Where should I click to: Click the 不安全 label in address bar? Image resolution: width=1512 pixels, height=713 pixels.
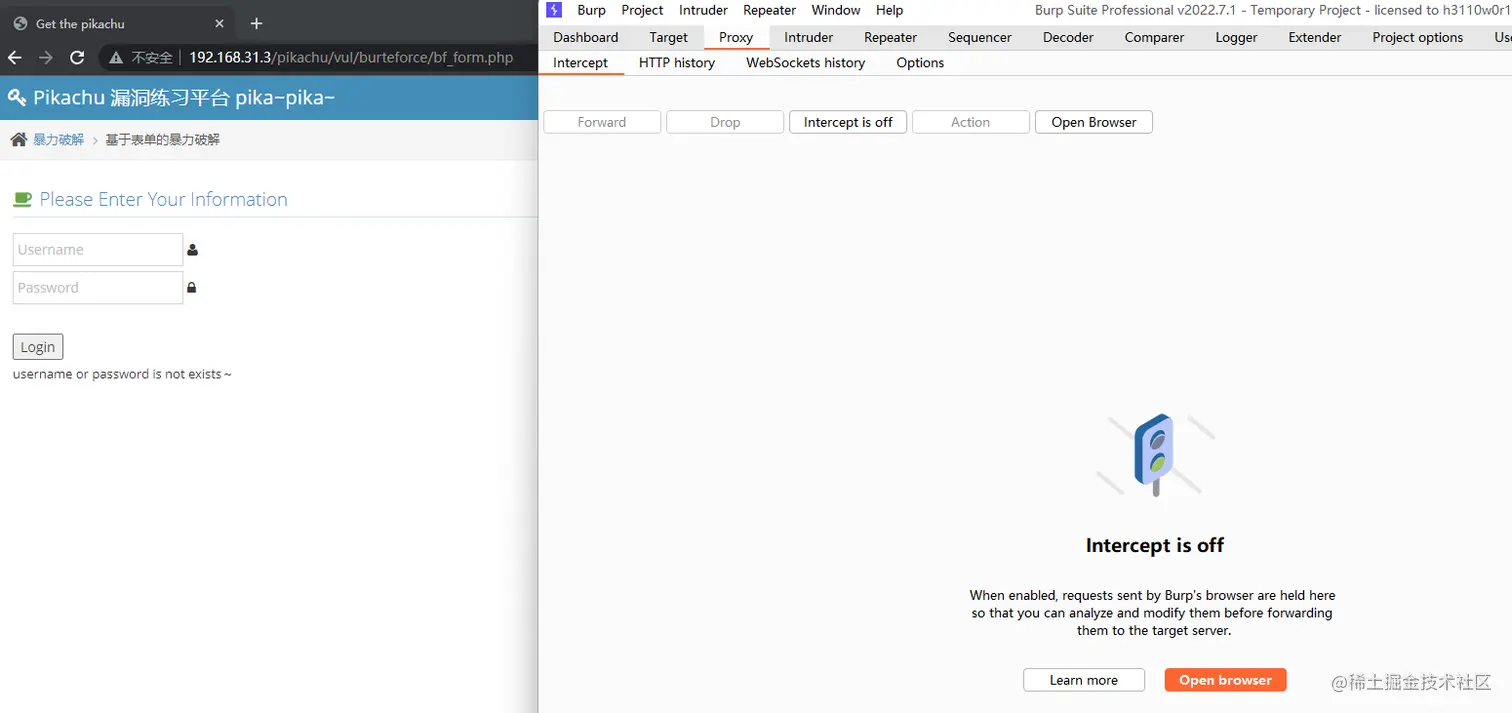pos(152,58)
